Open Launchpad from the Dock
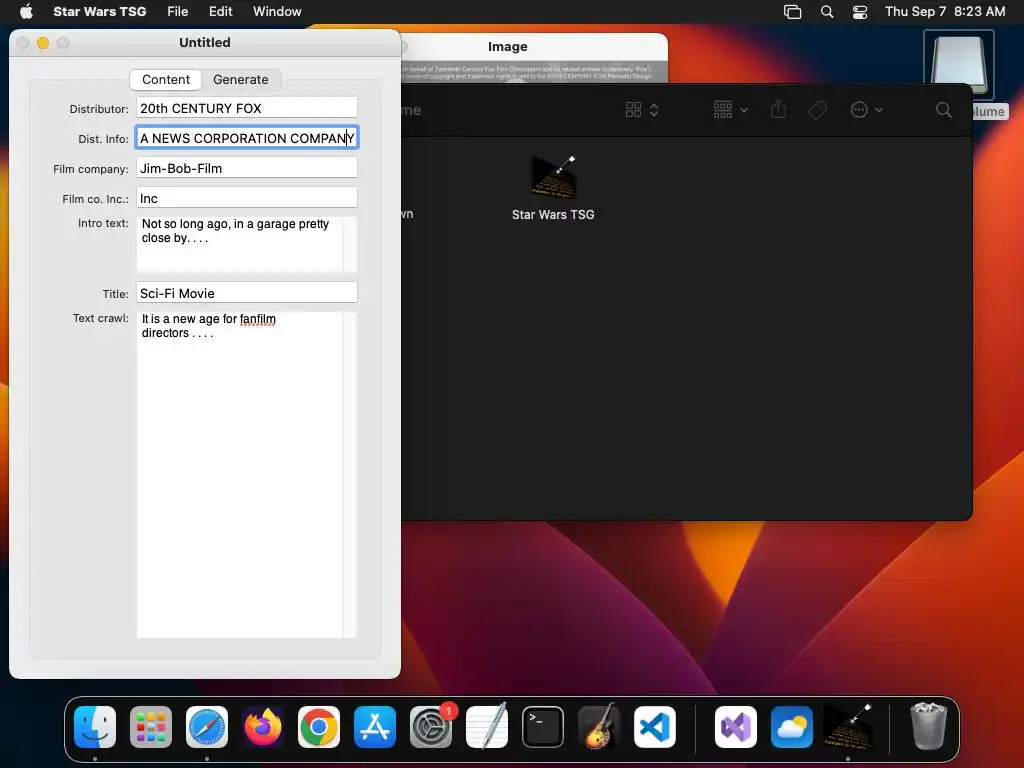Image resolution: width=1024 pixels, height=768 pixels. pos(151,727)
